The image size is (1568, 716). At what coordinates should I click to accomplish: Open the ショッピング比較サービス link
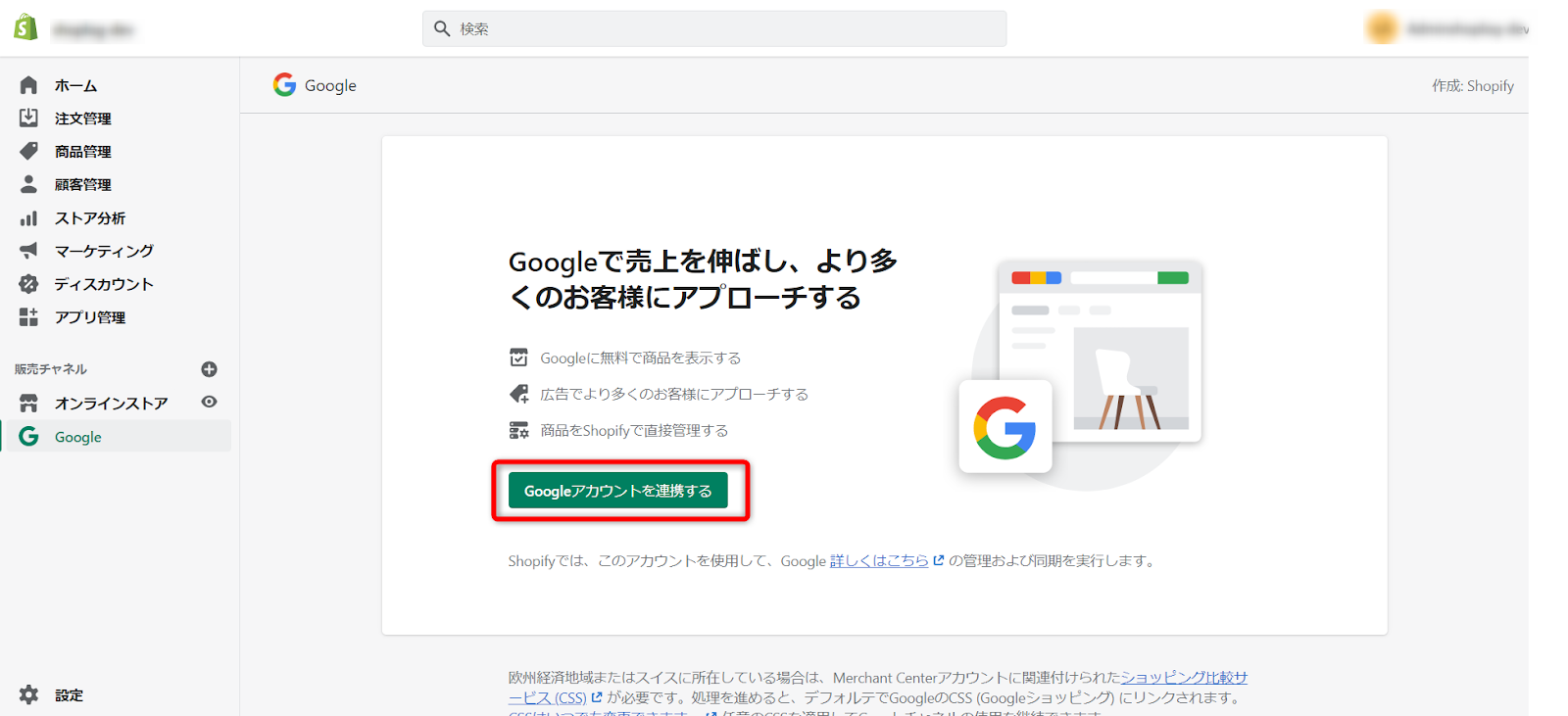coord(1184,677)
